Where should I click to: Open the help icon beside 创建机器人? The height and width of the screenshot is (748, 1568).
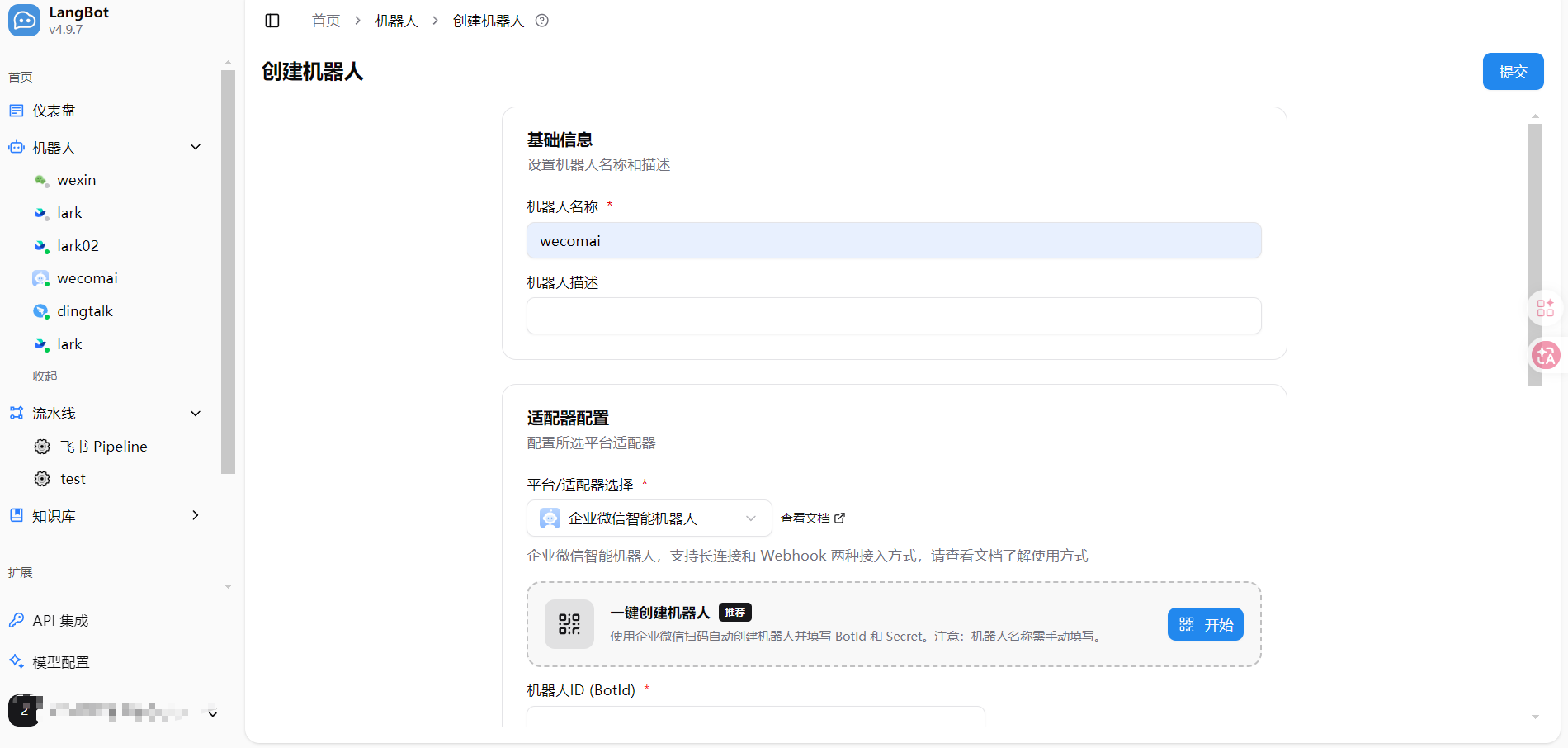(542, 21)
